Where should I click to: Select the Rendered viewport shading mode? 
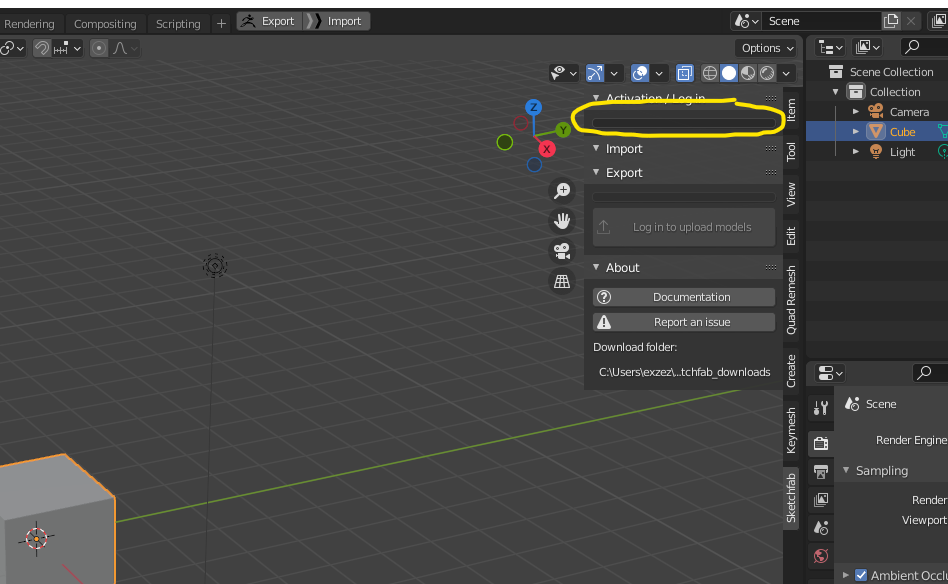coord(768,73)
